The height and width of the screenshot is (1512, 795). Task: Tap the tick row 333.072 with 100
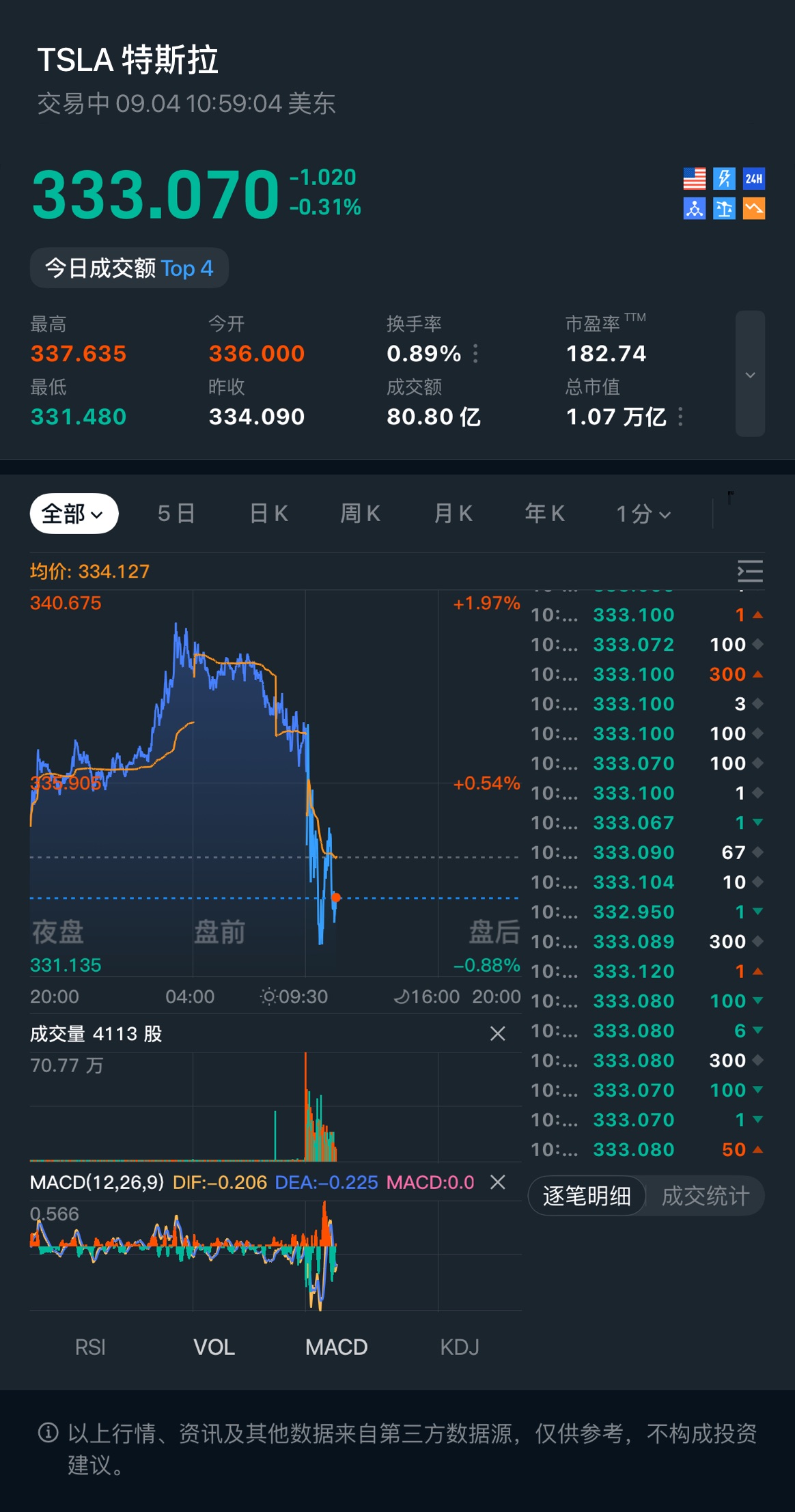(x=647, y=644)
